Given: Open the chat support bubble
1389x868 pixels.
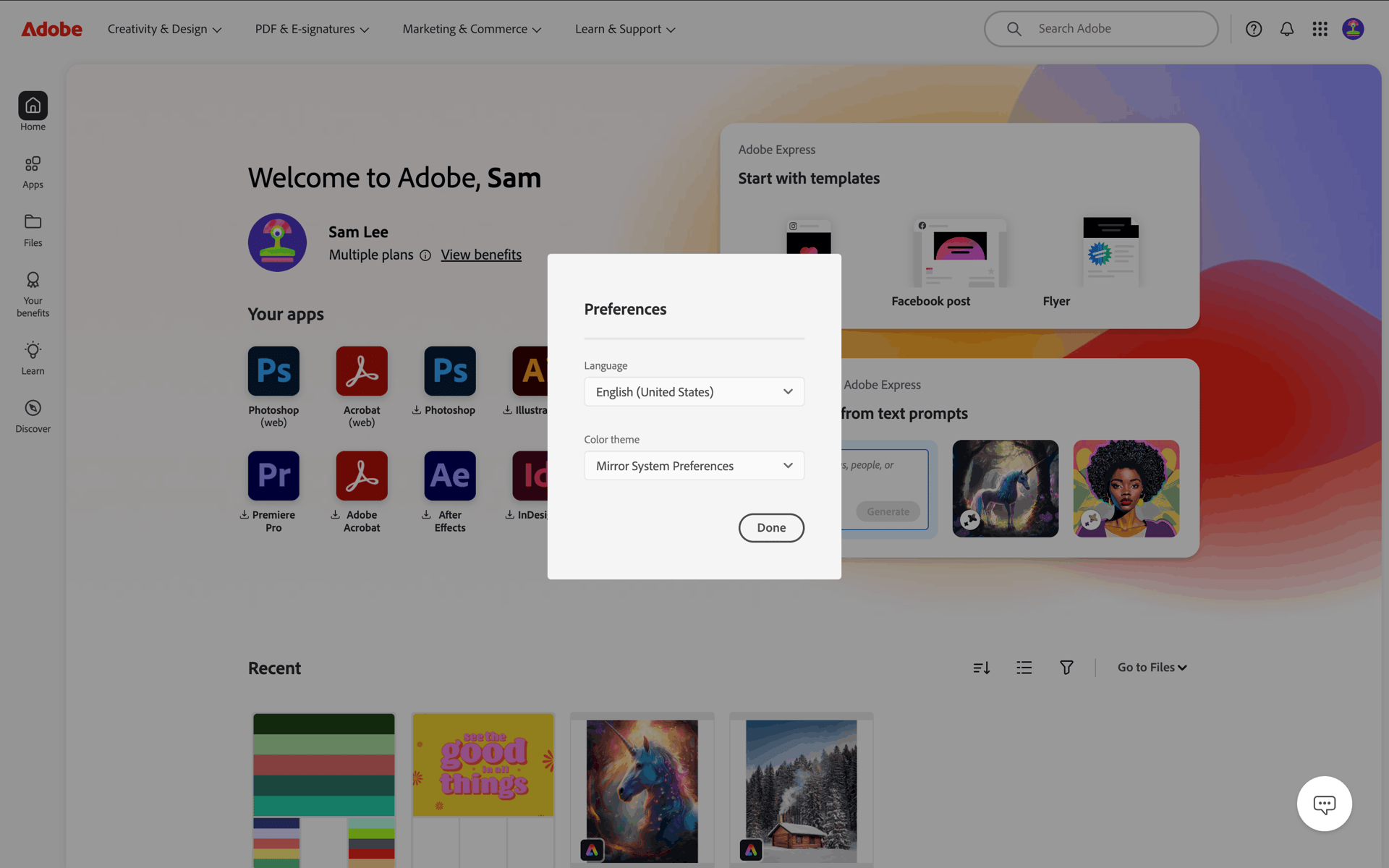Looking at the screenshot, I should pos(1325,804).
